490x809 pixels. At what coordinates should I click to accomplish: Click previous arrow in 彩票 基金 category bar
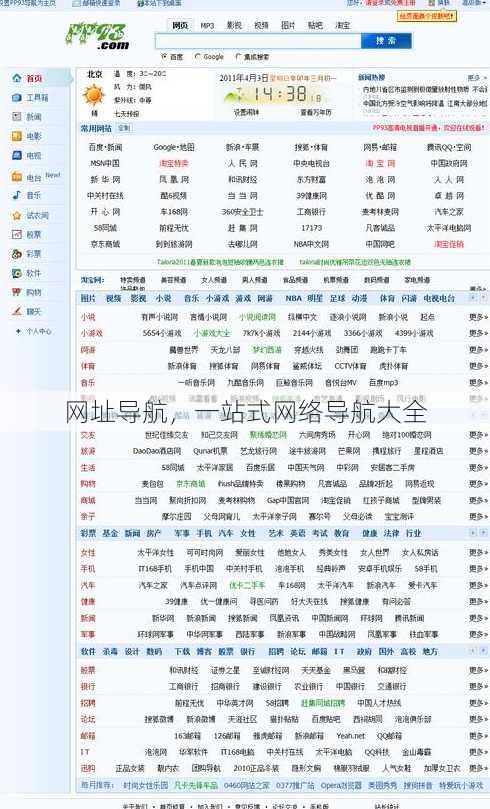click(x=472, y=533)
